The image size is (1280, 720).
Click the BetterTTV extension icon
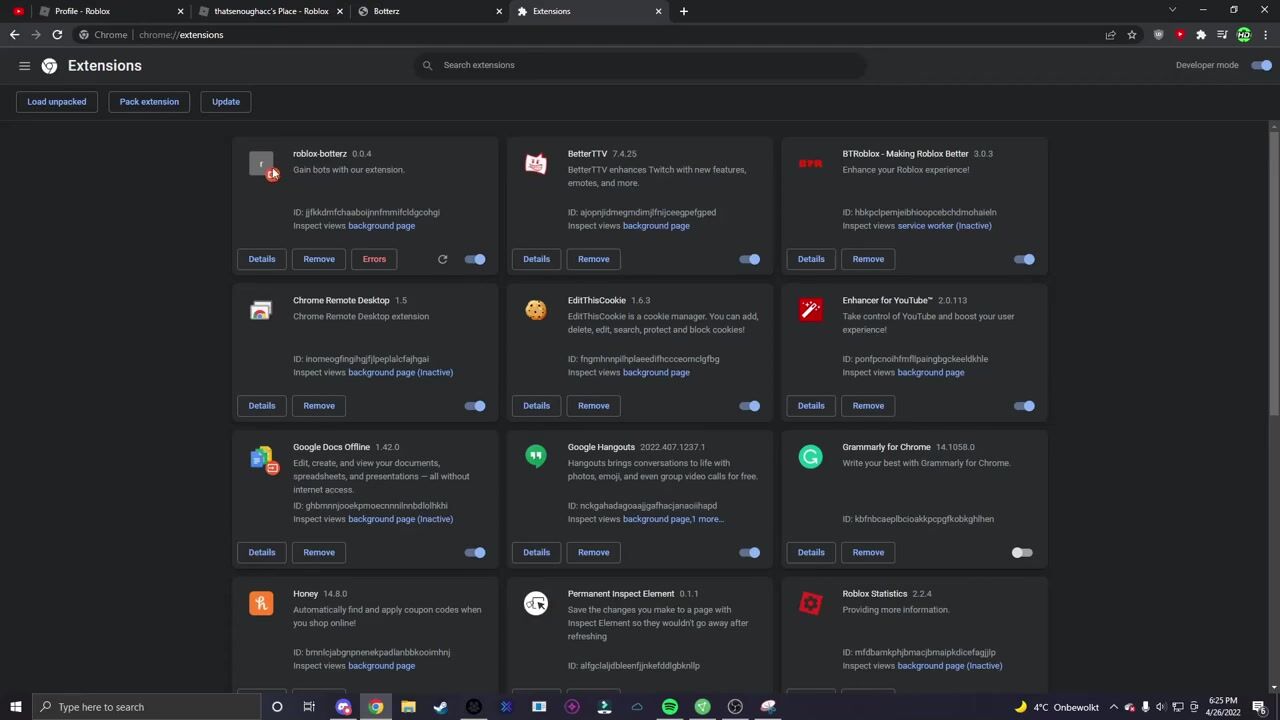[x=536, y=164]
